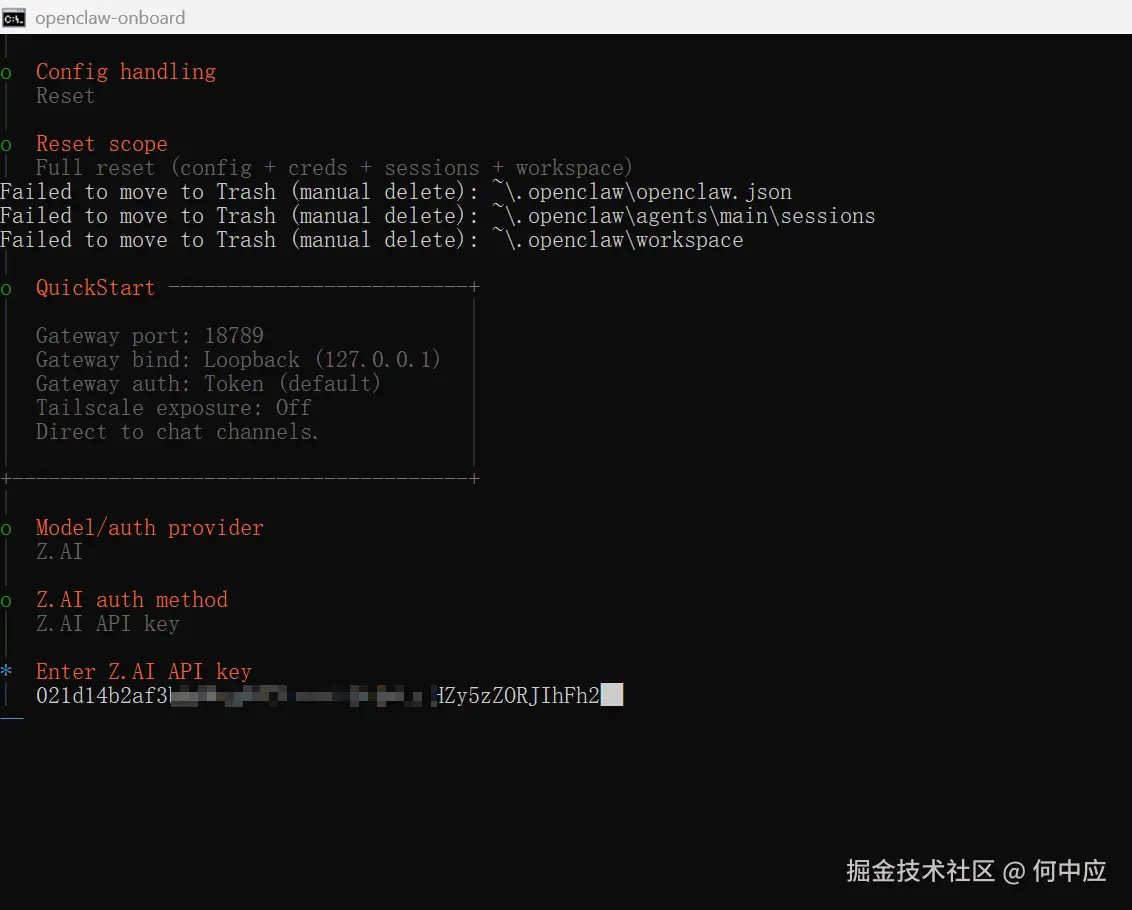Click the green marker beside Reset scope

(6, 145)
